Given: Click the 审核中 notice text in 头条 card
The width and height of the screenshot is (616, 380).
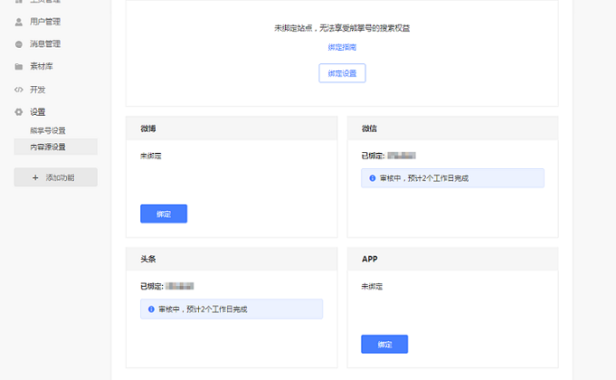Looking at the screenshot, I should coord(203,309).
